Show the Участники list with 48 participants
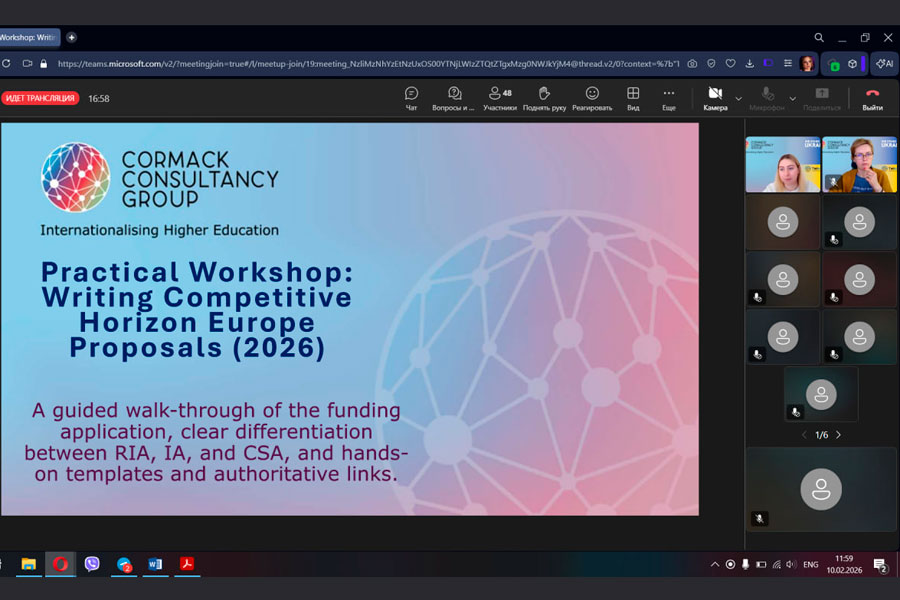 pos(500,98)
